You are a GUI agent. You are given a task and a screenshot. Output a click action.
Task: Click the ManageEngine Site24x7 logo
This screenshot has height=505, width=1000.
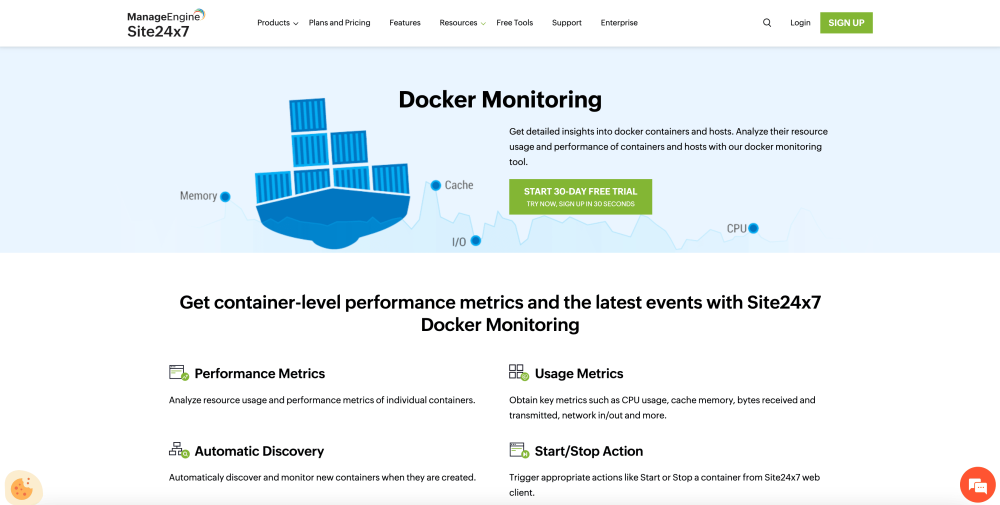point(165,23)
